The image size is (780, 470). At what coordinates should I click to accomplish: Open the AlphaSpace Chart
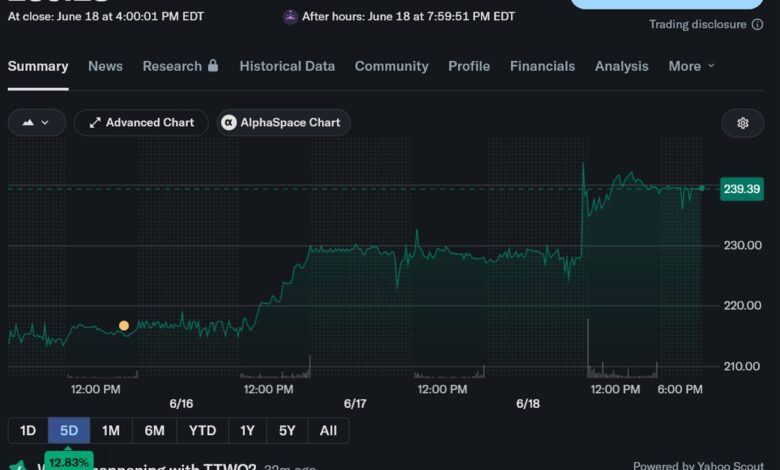click(x=284, y=122)
